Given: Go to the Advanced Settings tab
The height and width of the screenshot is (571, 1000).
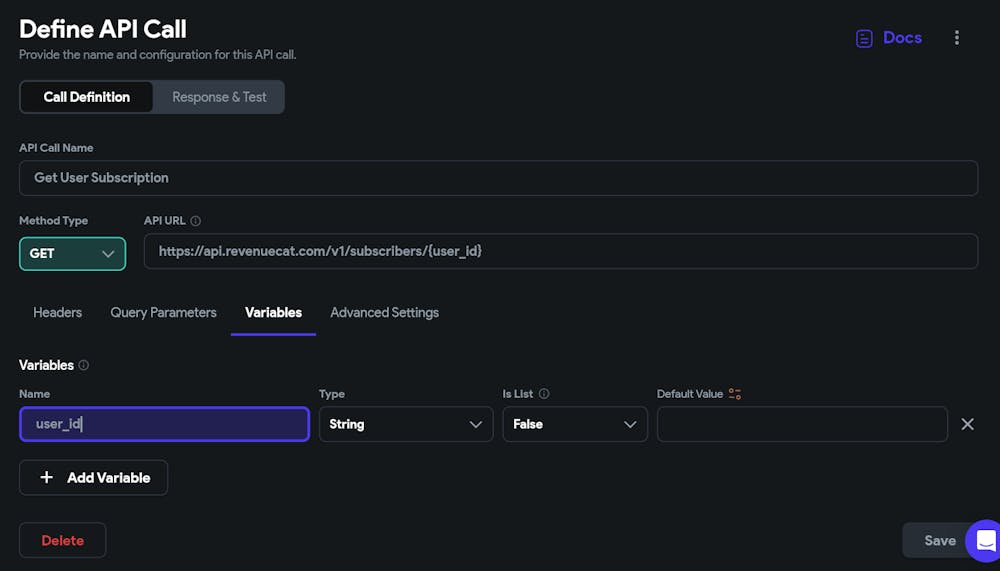Looking at the screenshot, I should 384,312.
